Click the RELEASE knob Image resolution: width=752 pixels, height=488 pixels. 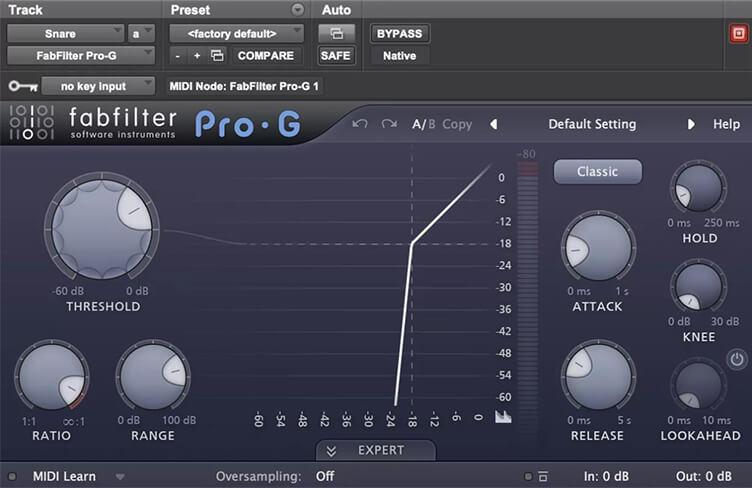coord(599,376)
